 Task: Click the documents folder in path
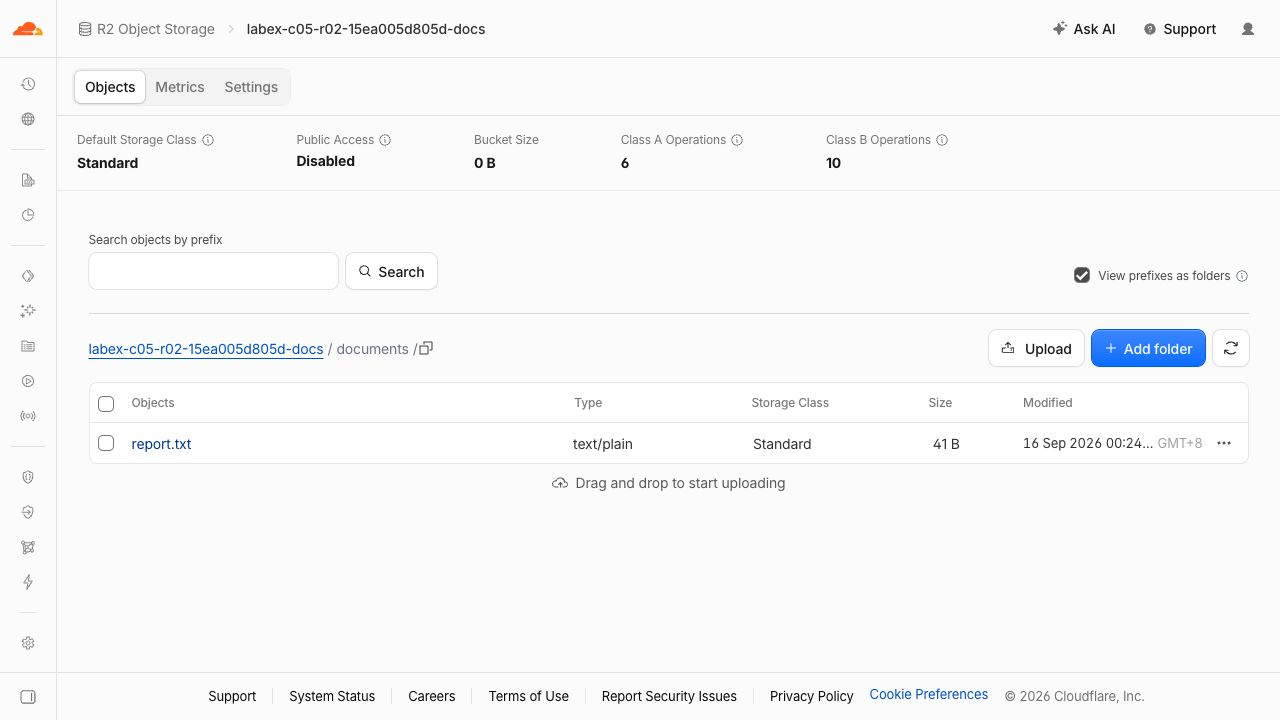[372, 349]
